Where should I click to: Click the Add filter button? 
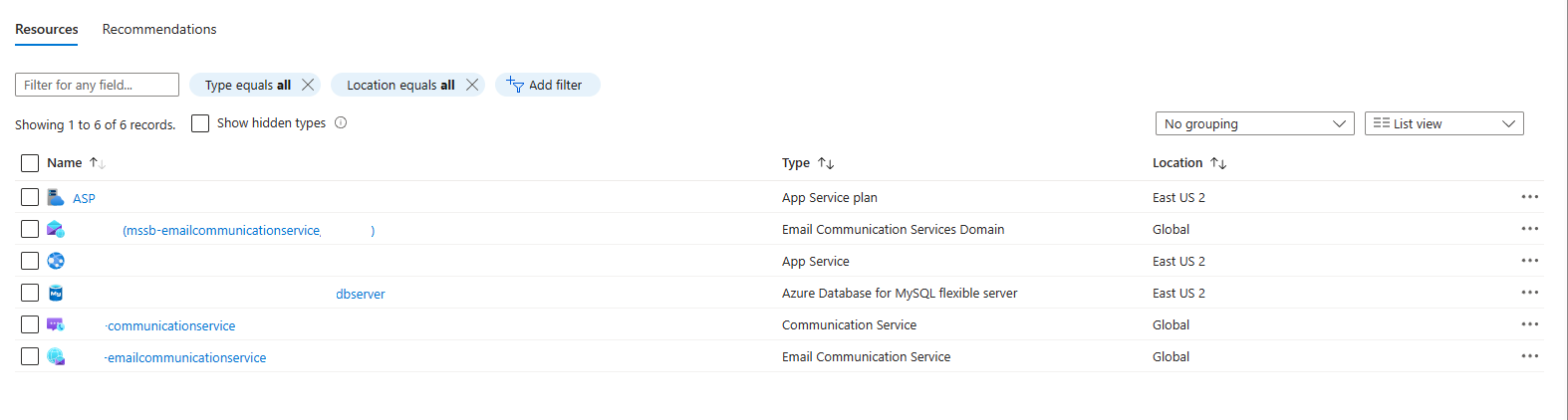547,85
